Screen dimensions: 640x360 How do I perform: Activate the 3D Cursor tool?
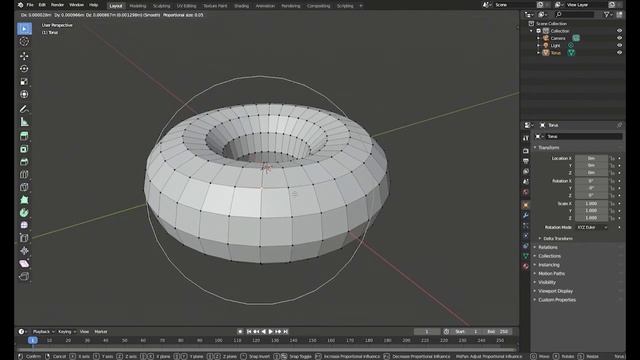coord(24,42)
